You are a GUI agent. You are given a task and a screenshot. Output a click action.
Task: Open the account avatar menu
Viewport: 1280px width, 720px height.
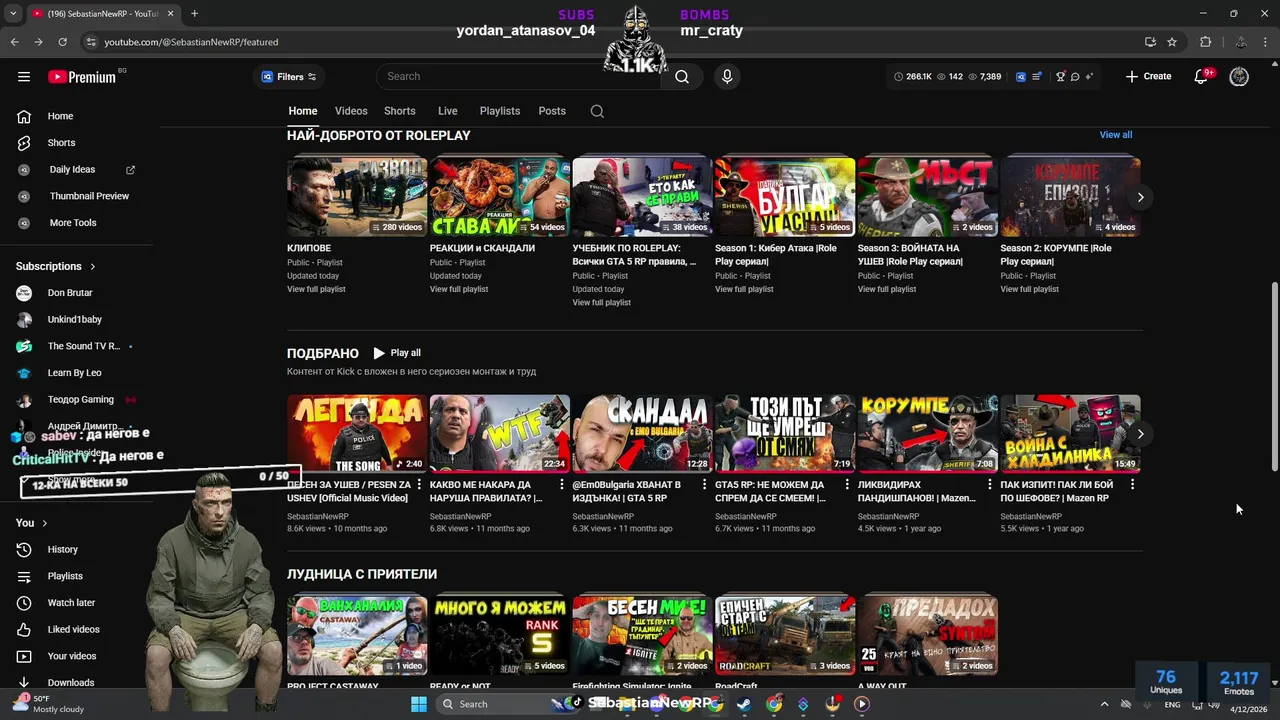coord(1239,77)
